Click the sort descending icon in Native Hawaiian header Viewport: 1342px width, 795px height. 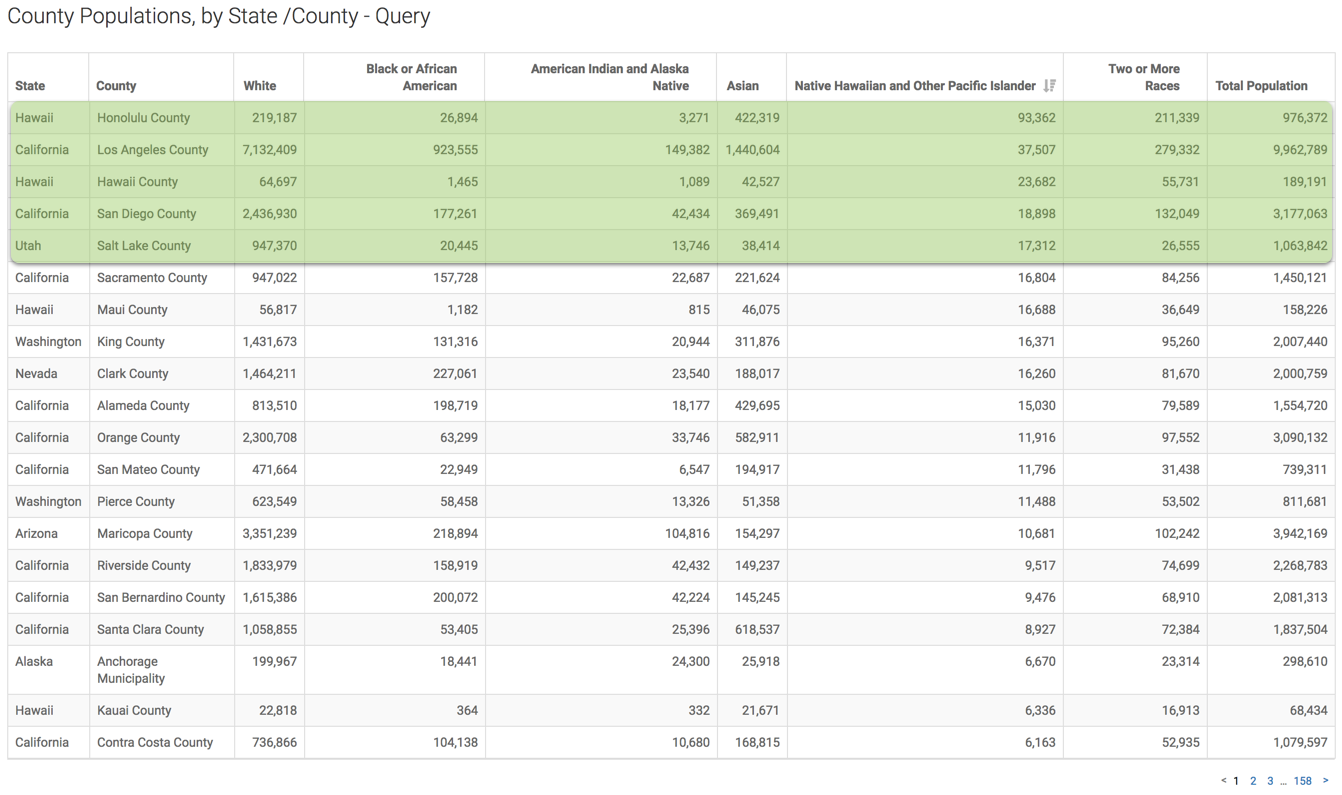[x=1049, y=86]
